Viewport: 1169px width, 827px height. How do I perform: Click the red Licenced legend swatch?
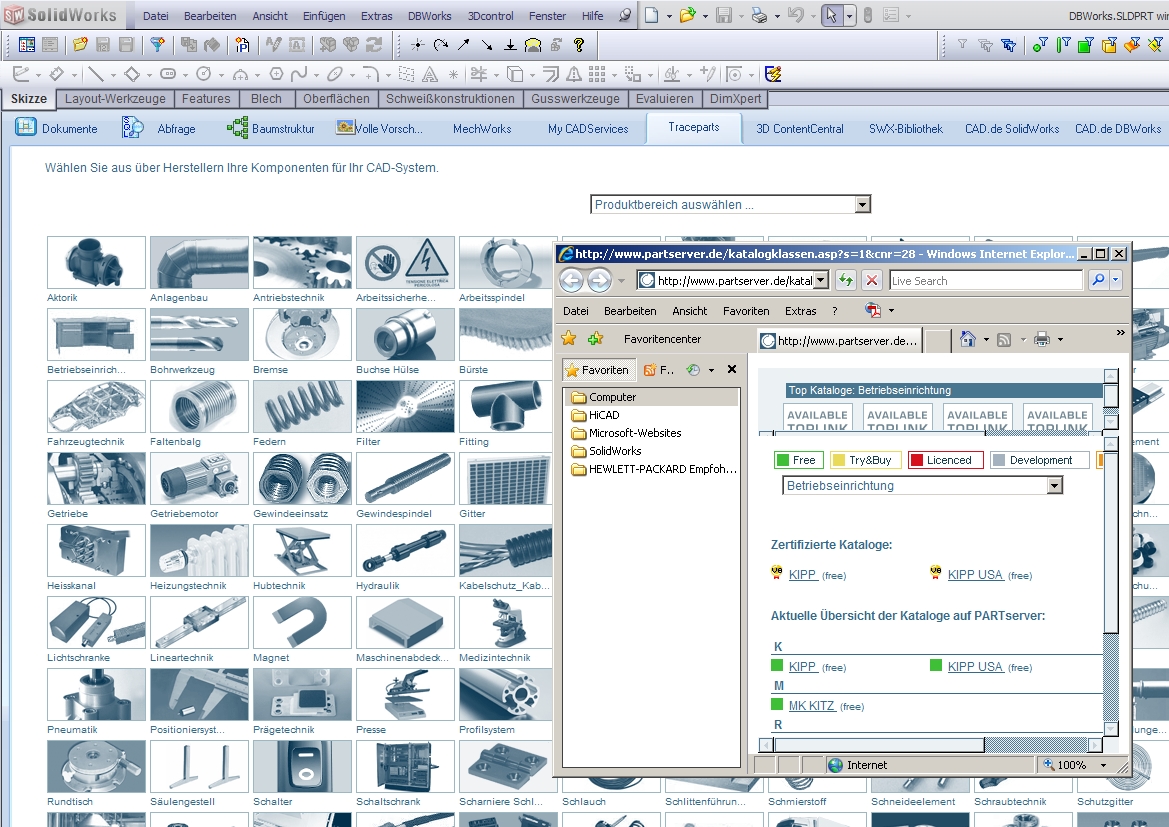pos(917,460)
